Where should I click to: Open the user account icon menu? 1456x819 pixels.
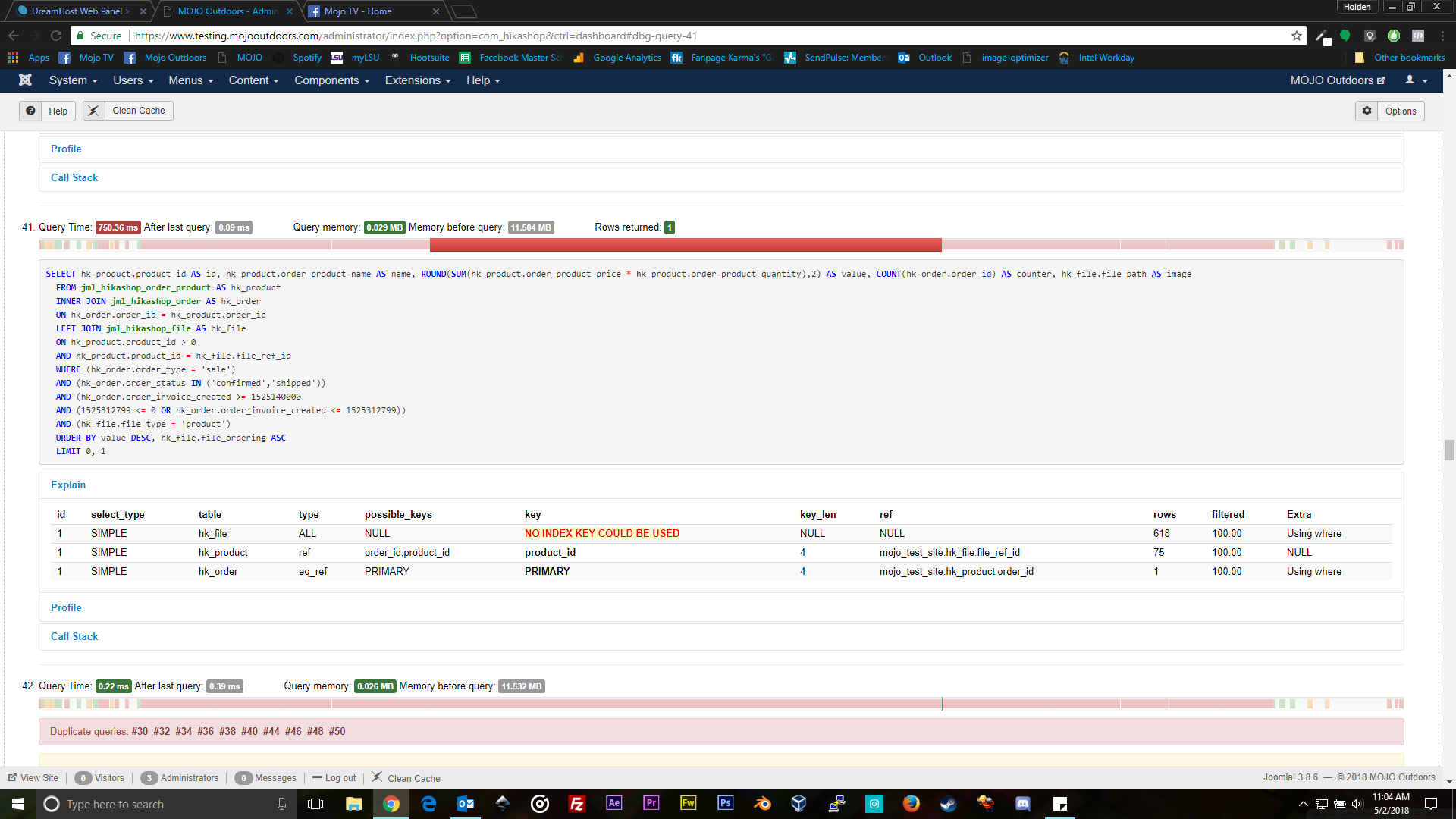tap(1416, 80)
